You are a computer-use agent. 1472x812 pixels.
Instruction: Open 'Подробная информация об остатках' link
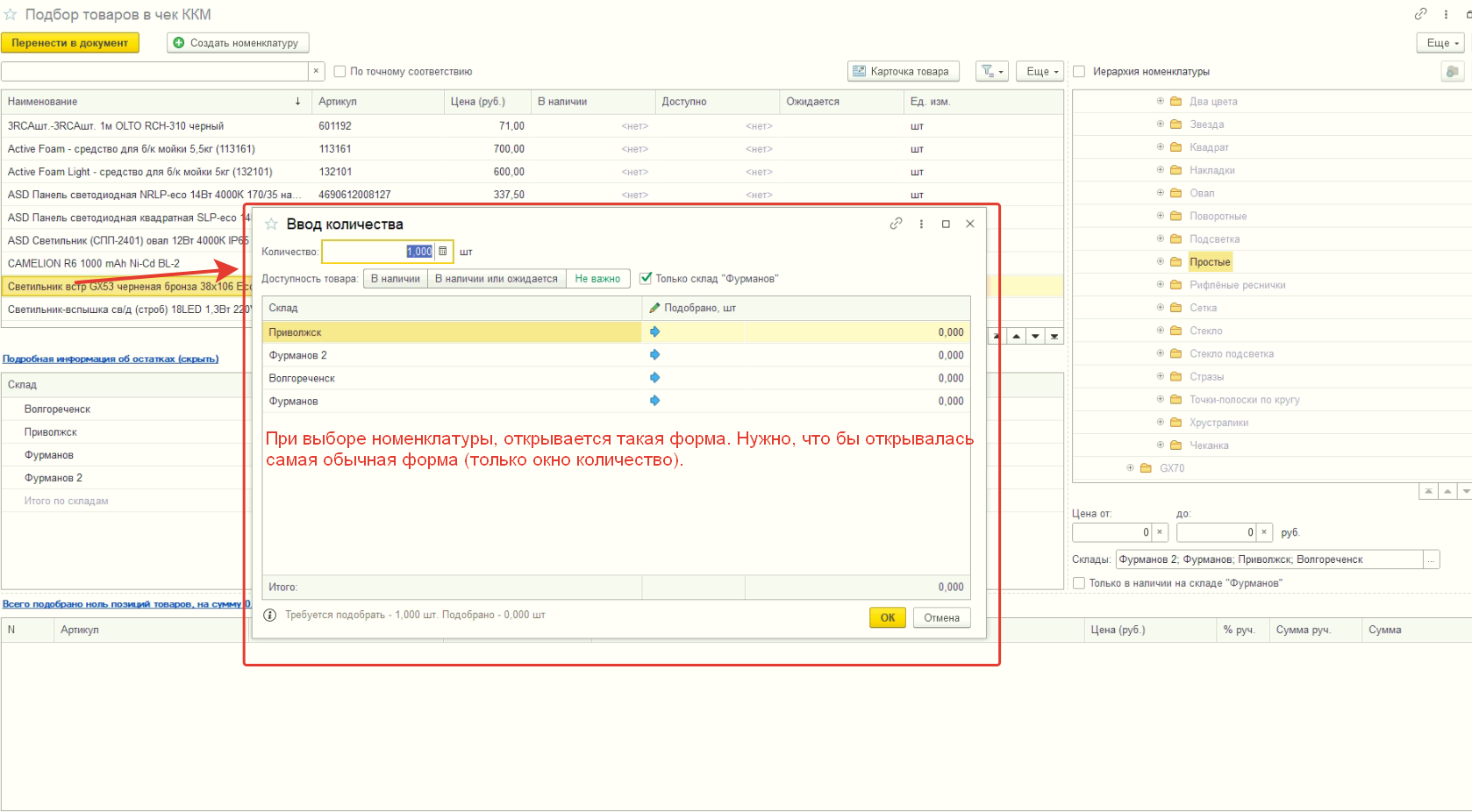click(x=111, y=359)
